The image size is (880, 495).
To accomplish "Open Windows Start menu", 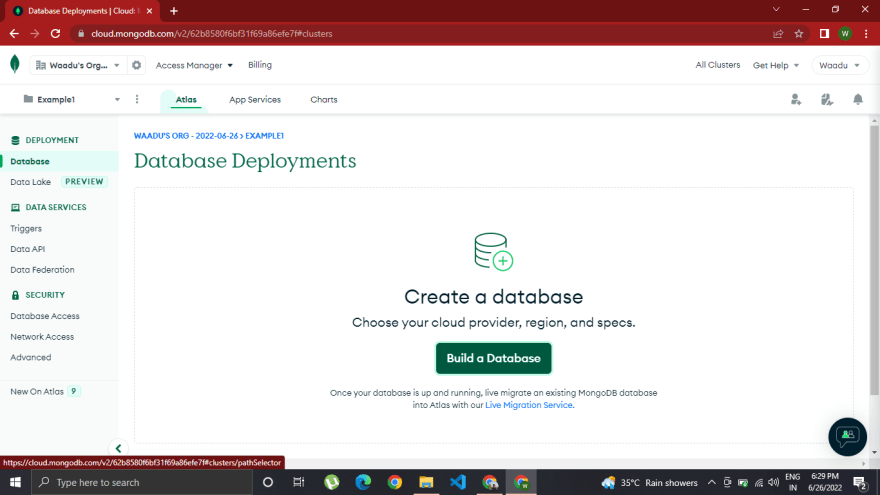I will coord(15,482).
